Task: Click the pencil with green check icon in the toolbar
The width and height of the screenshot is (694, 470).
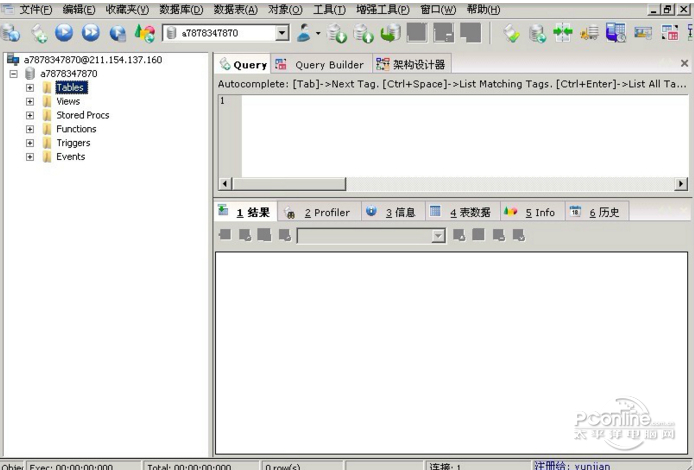Action: click(511, 34)
